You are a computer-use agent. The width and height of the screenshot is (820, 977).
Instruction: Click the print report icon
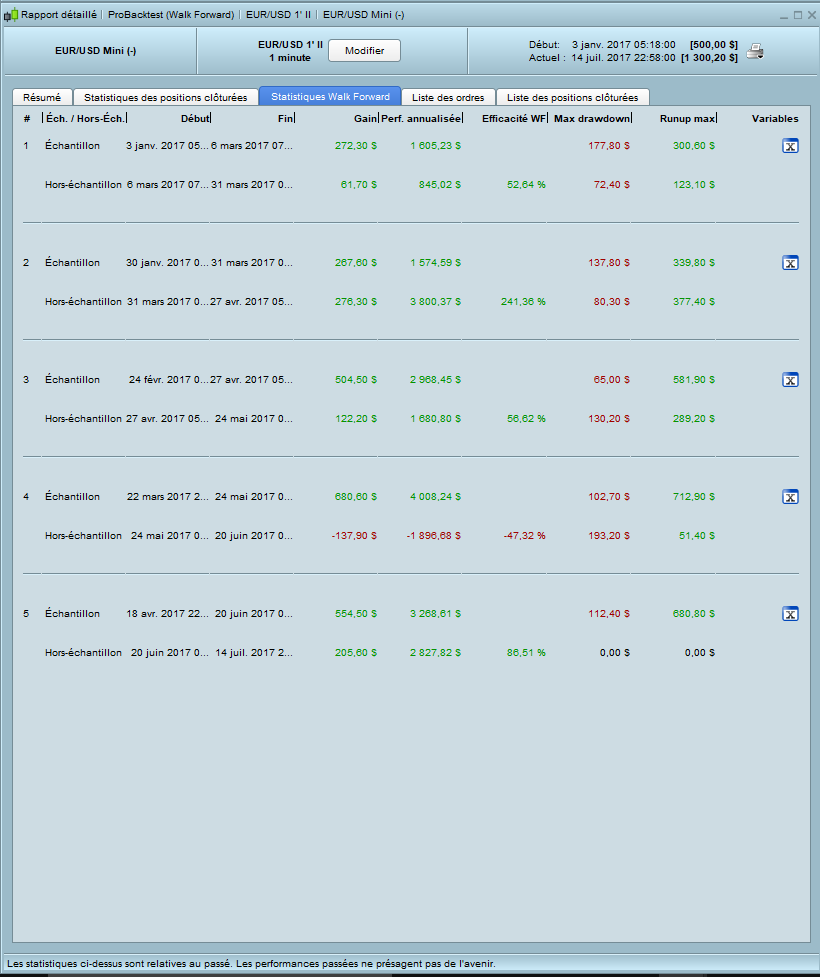coord(755,51)
